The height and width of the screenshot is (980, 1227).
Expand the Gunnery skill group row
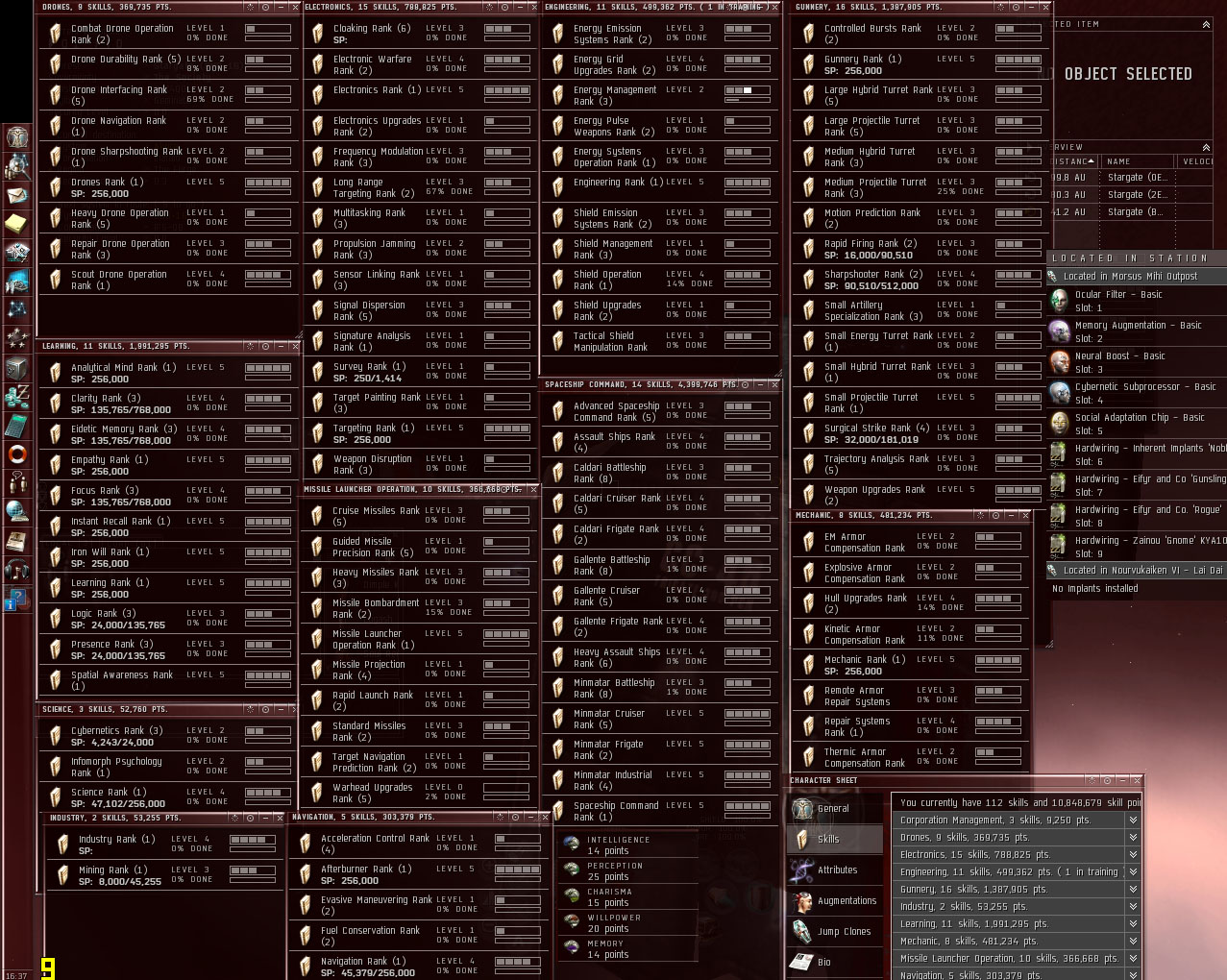(1134, 890)
